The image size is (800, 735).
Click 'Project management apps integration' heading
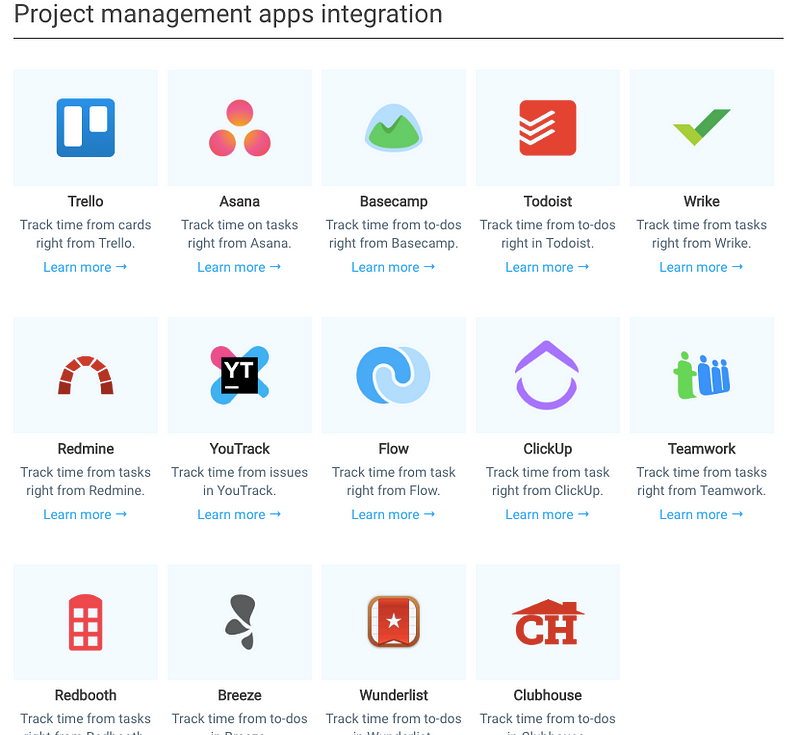pos(228,14)
